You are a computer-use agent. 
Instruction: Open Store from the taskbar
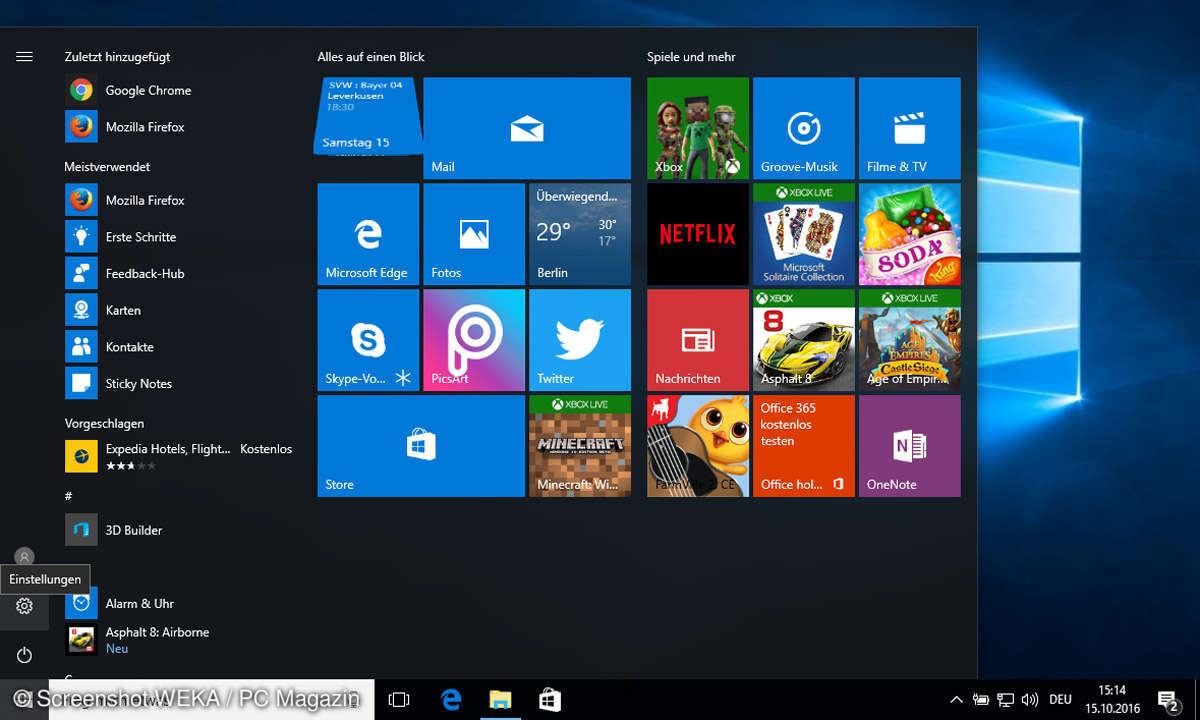click(549, 700)
